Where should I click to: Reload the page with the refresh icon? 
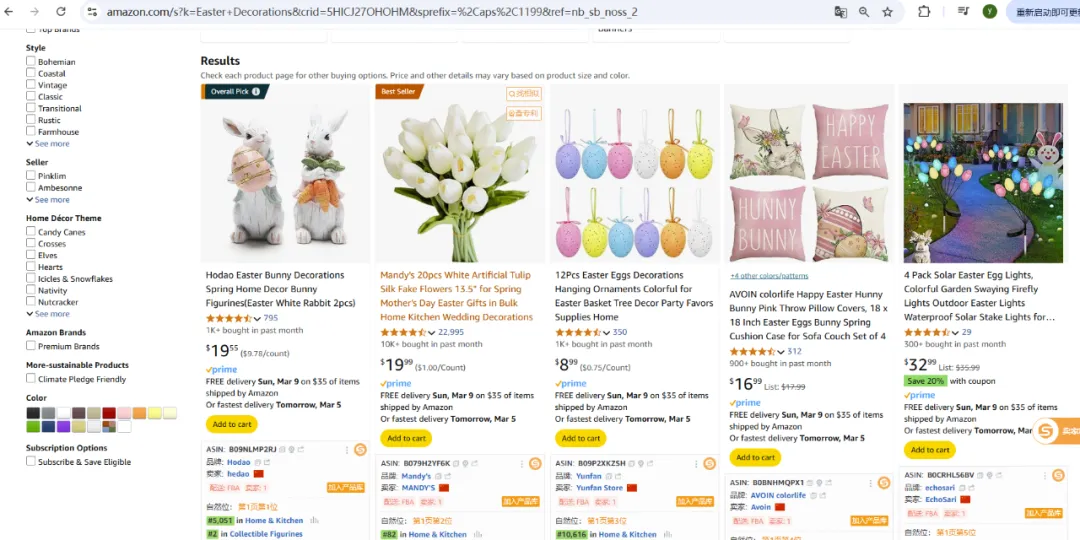coord(61,11)
